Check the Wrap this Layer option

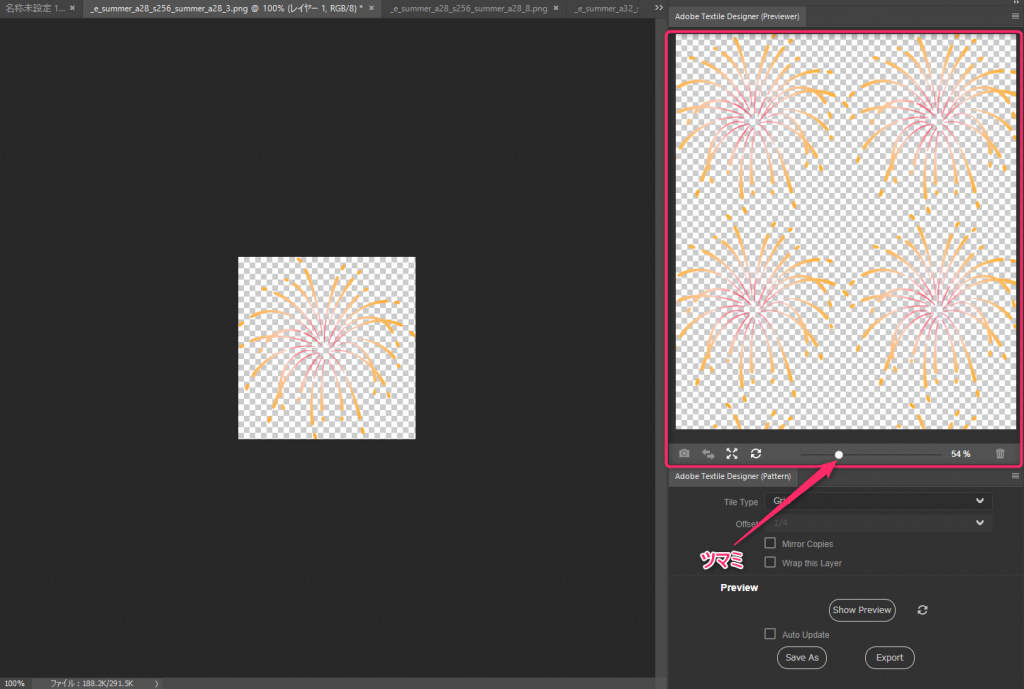coord(770,562)
